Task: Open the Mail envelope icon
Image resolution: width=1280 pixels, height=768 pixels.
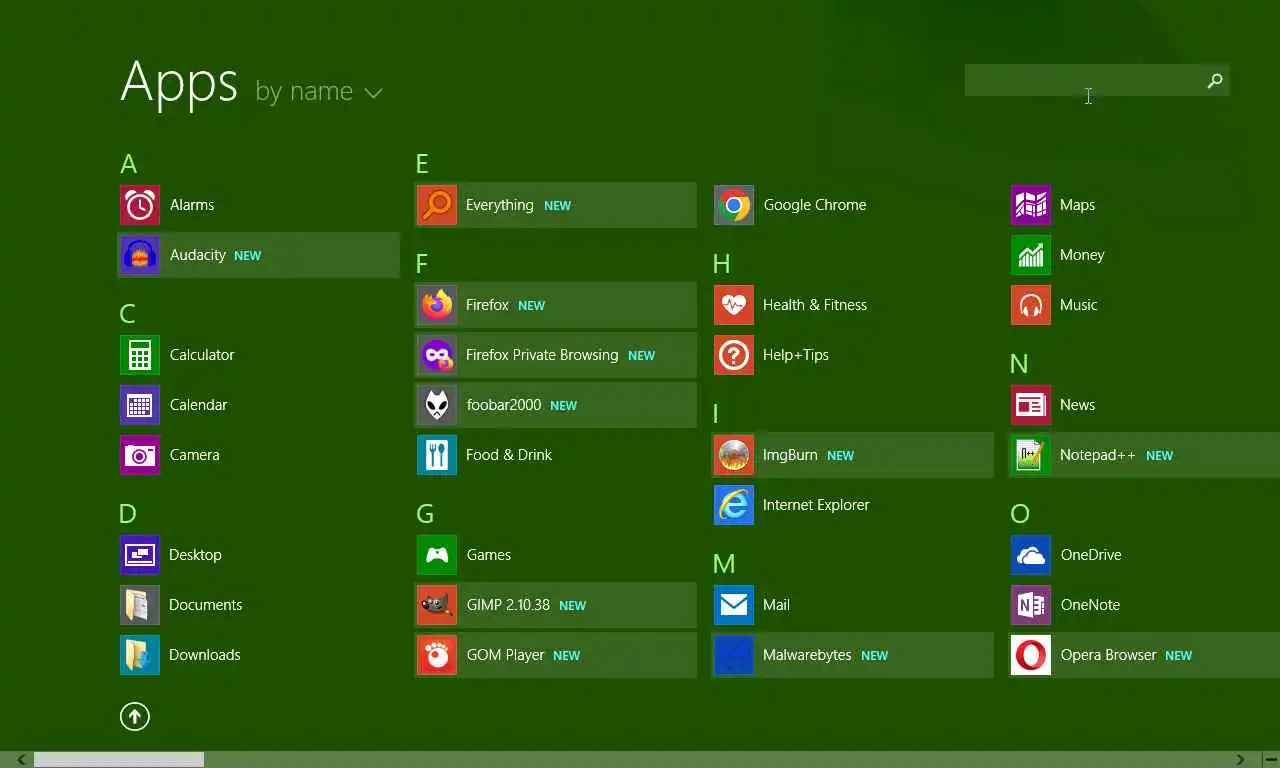Action: point(734,605)
